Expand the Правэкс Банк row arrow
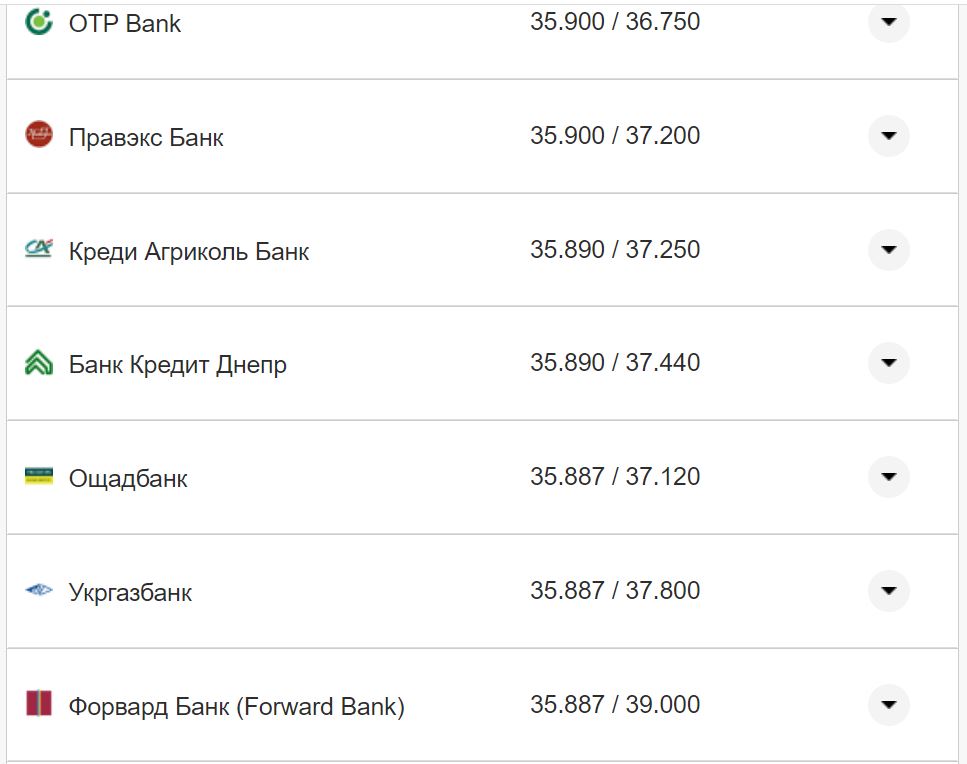This screenshot has width=967, height=764. [888, 136]
